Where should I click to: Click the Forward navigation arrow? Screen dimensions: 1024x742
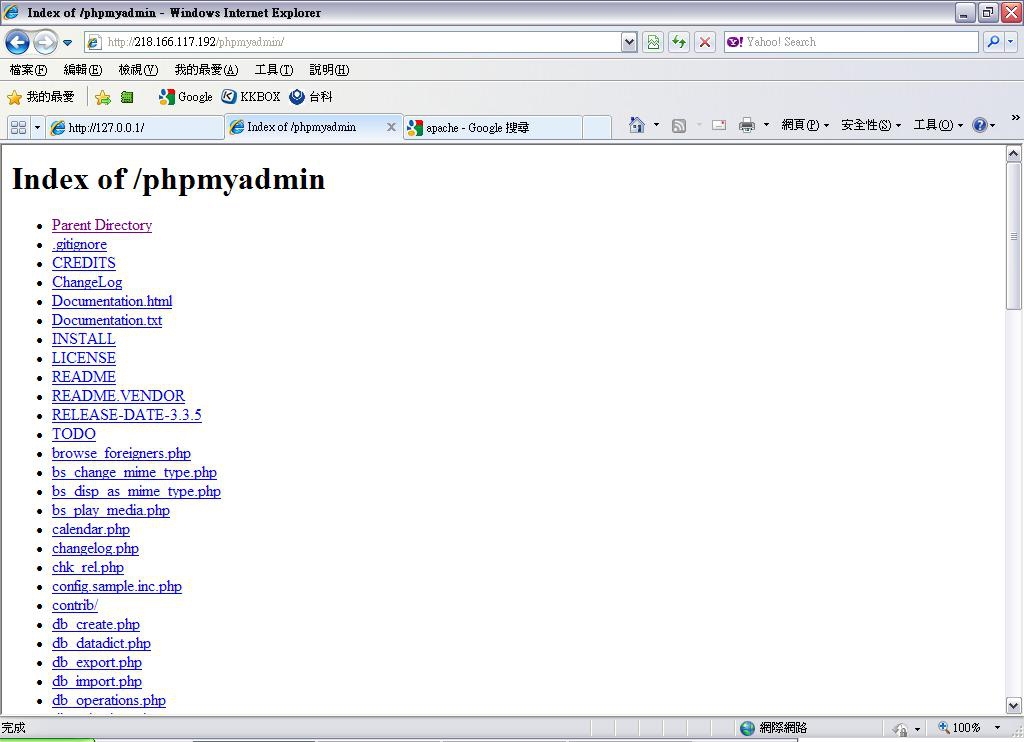pos(45,43)
